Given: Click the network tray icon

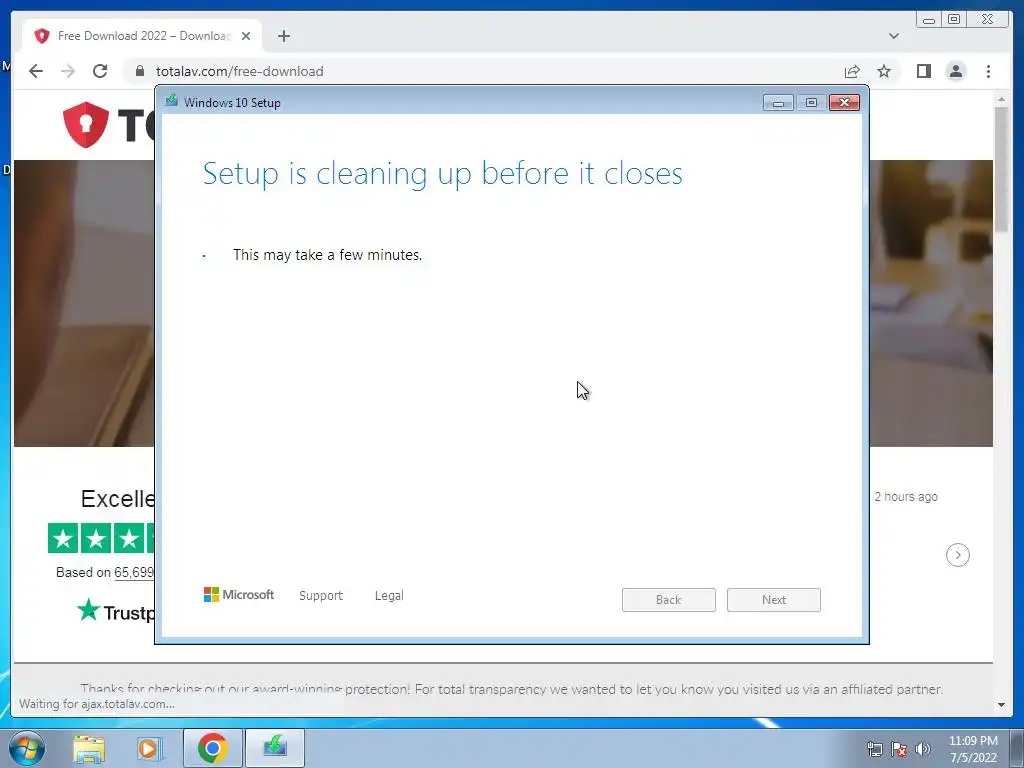Looking at the screenshot, I should [874, 749].
